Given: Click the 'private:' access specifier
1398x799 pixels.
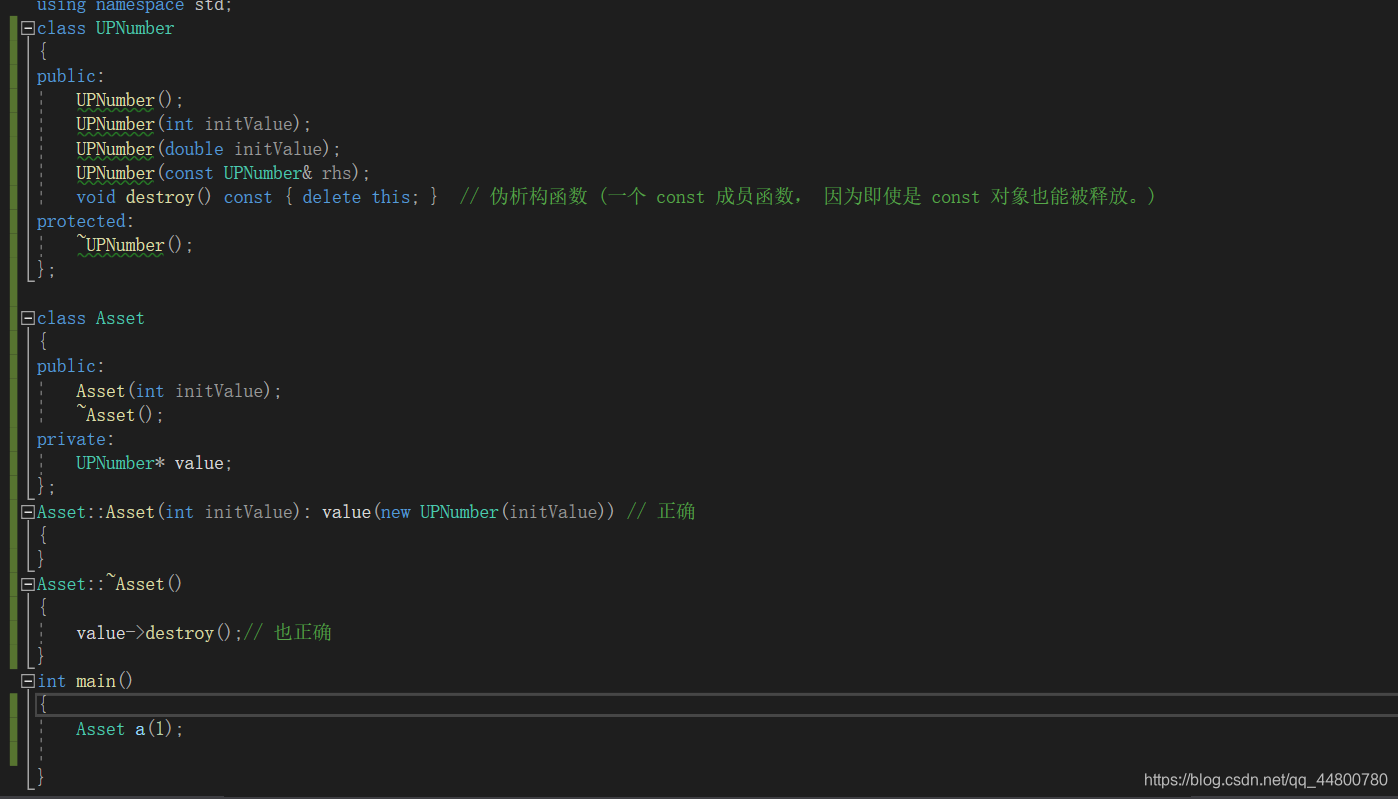Looking at the screenshot, I should (76, 439).
